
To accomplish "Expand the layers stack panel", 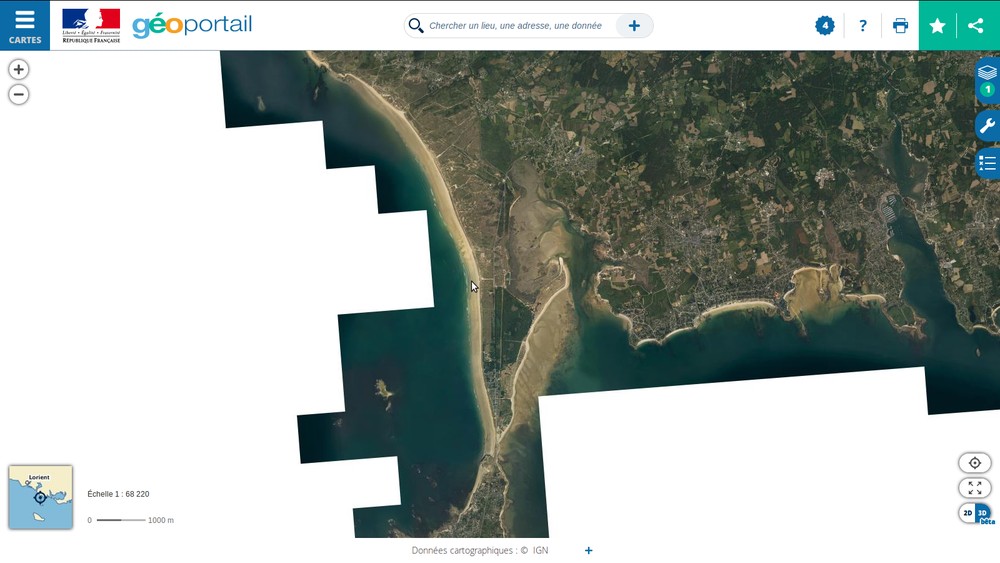I will point(987,73).
